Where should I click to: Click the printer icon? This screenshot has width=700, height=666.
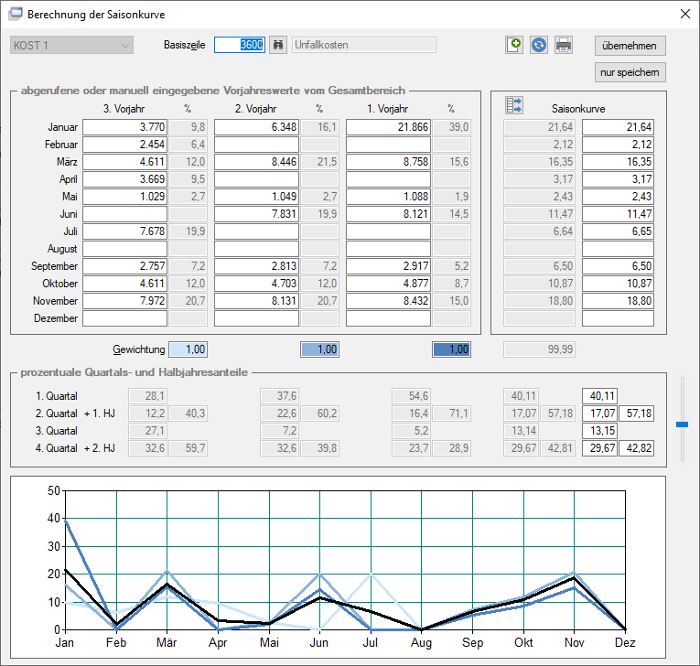pyautogui.click(x=563, y=45)
